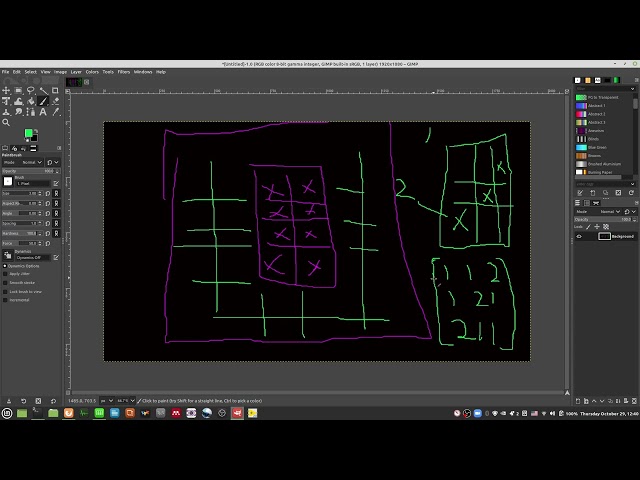Open the Layer menu
Image resolution: width=640 pixels, height=480 pixels.
click(x=76, y=72)
